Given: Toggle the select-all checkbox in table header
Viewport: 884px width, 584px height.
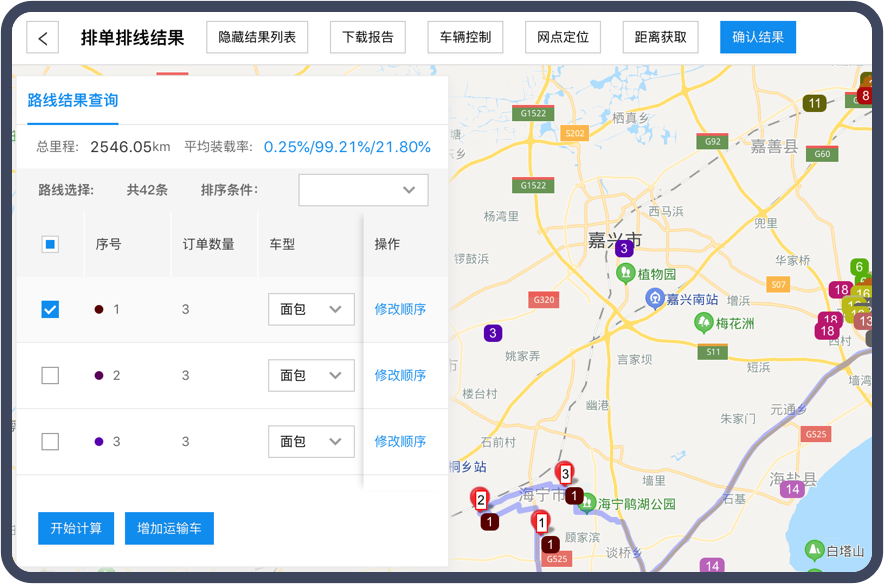Looking at the screenshot, I should 50,244.
